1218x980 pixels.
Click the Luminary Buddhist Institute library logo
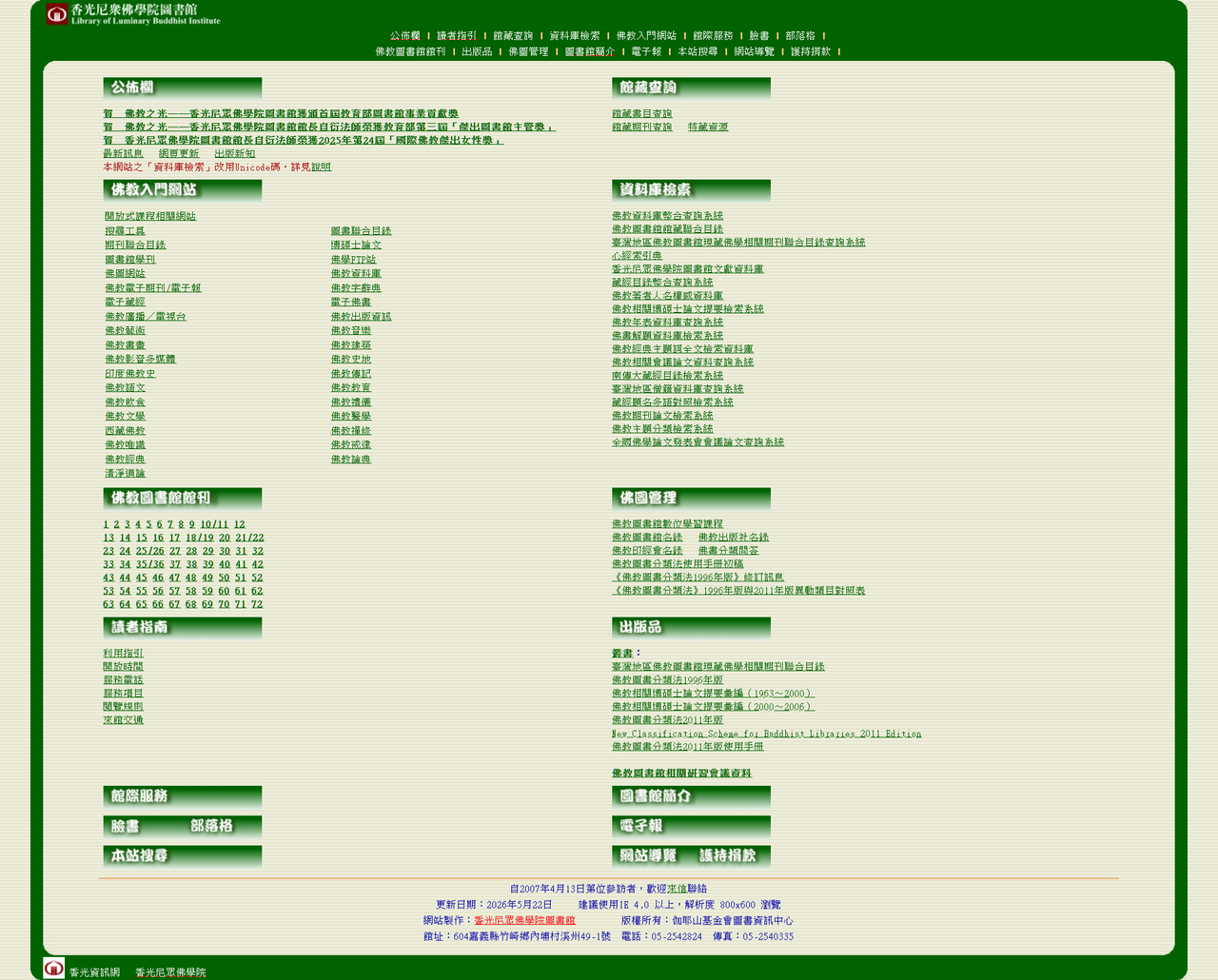pyautogui.click(x=133, y=13)
